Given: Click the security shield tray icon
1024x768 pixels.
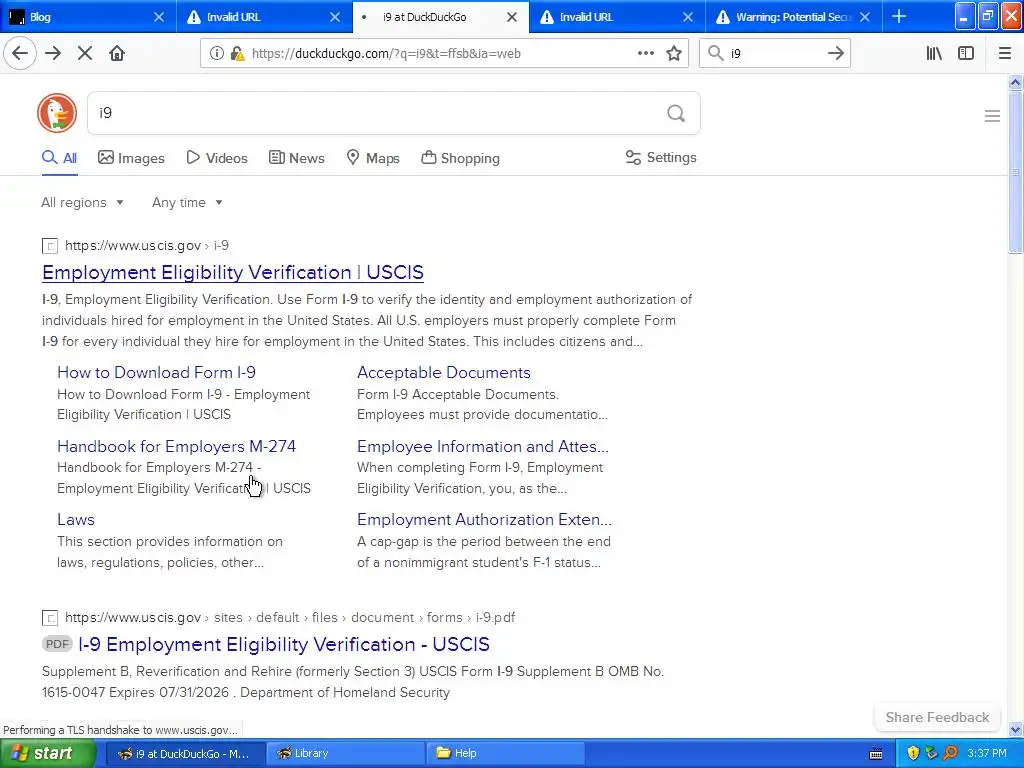Looking at the screenshot, I should pos(913,753).
